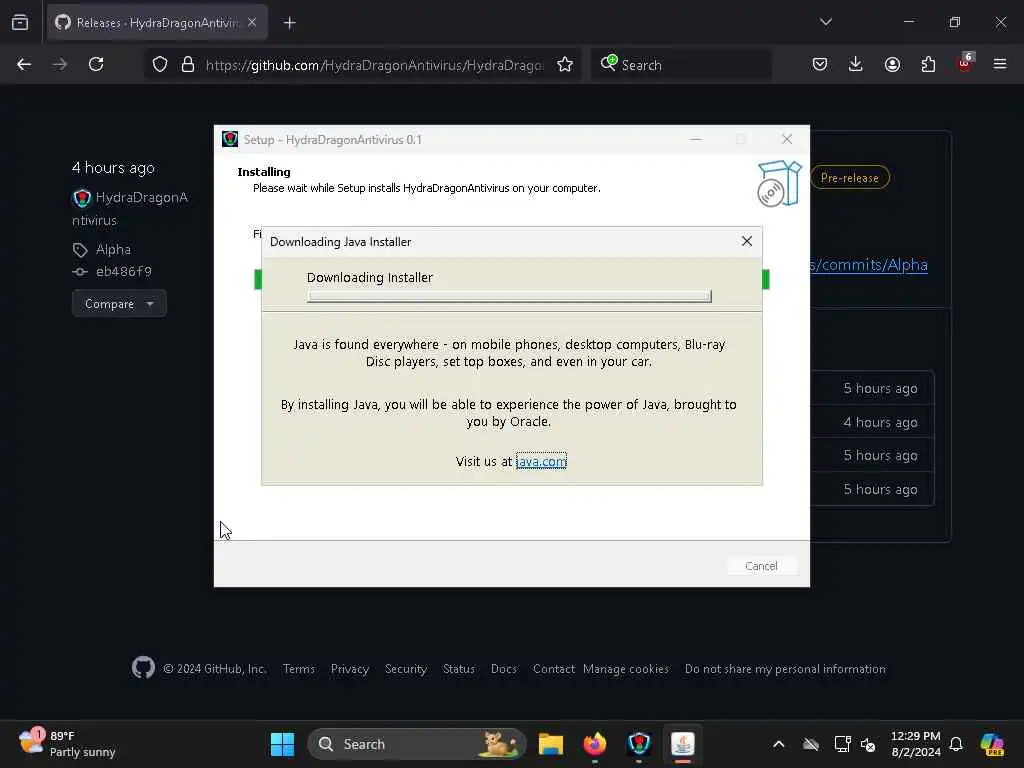The image size is (1024, 768).
Task: Select the Releases HydraDragonAntivirus tab
Action: (157, 23)
